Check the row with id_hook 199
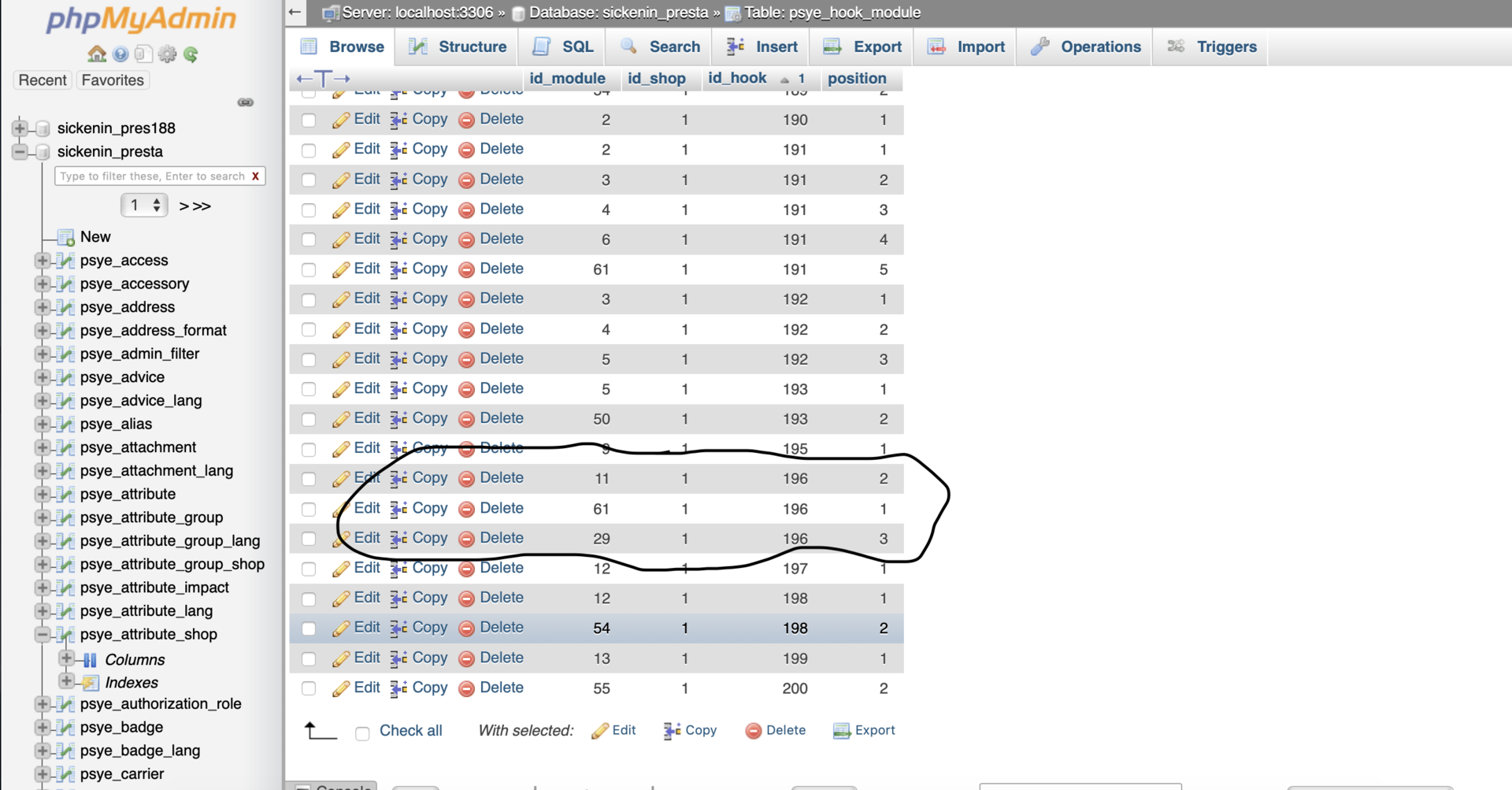1512x790 pixels. [x=309, y=659]
